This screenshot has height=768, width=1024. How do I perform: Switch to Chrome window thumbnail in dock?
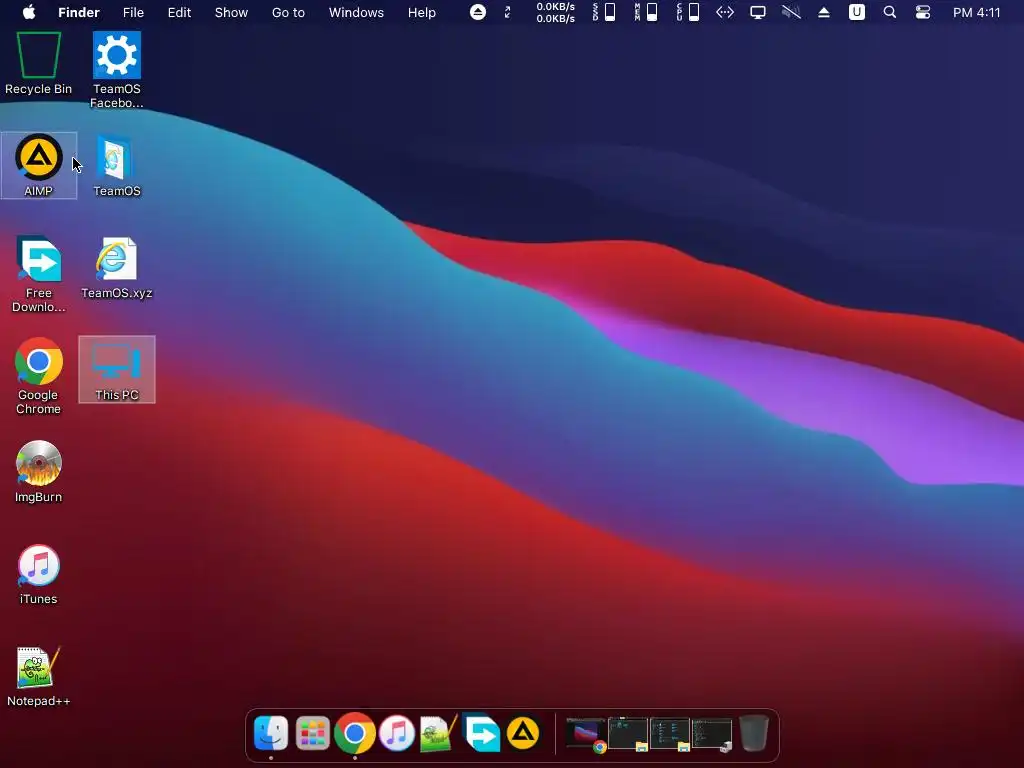pyautogui.click(x=586, y=734)
